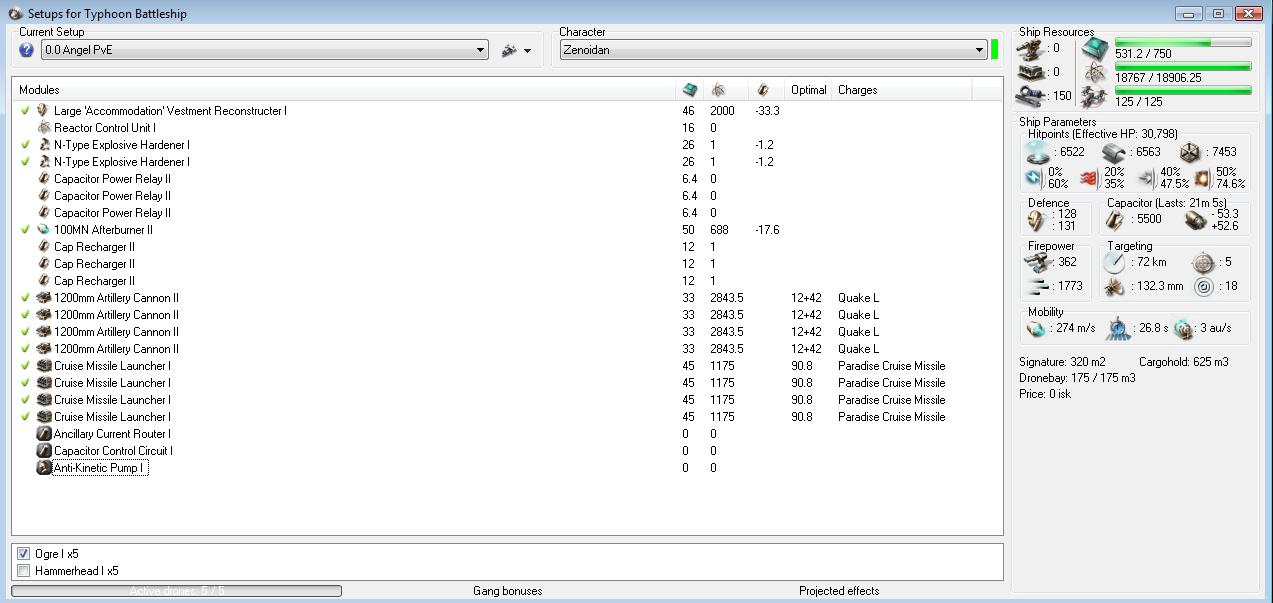Click the structure hitpoints icon showing 7453
1273x603 pixels.
pyautogui.click(x=1190, y=153)
